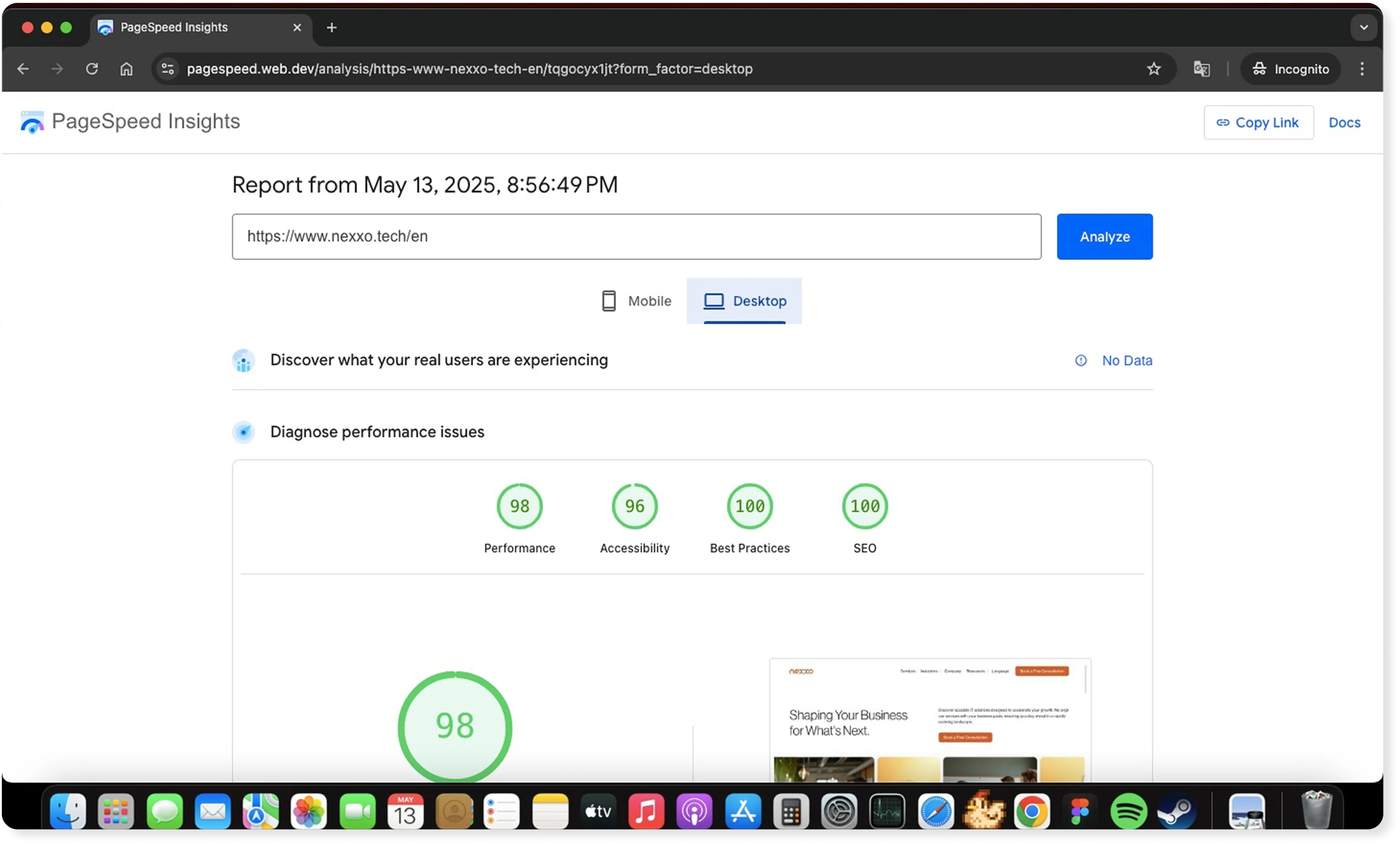
Task: Click the URL input field
Action: [x=636, y=236]
